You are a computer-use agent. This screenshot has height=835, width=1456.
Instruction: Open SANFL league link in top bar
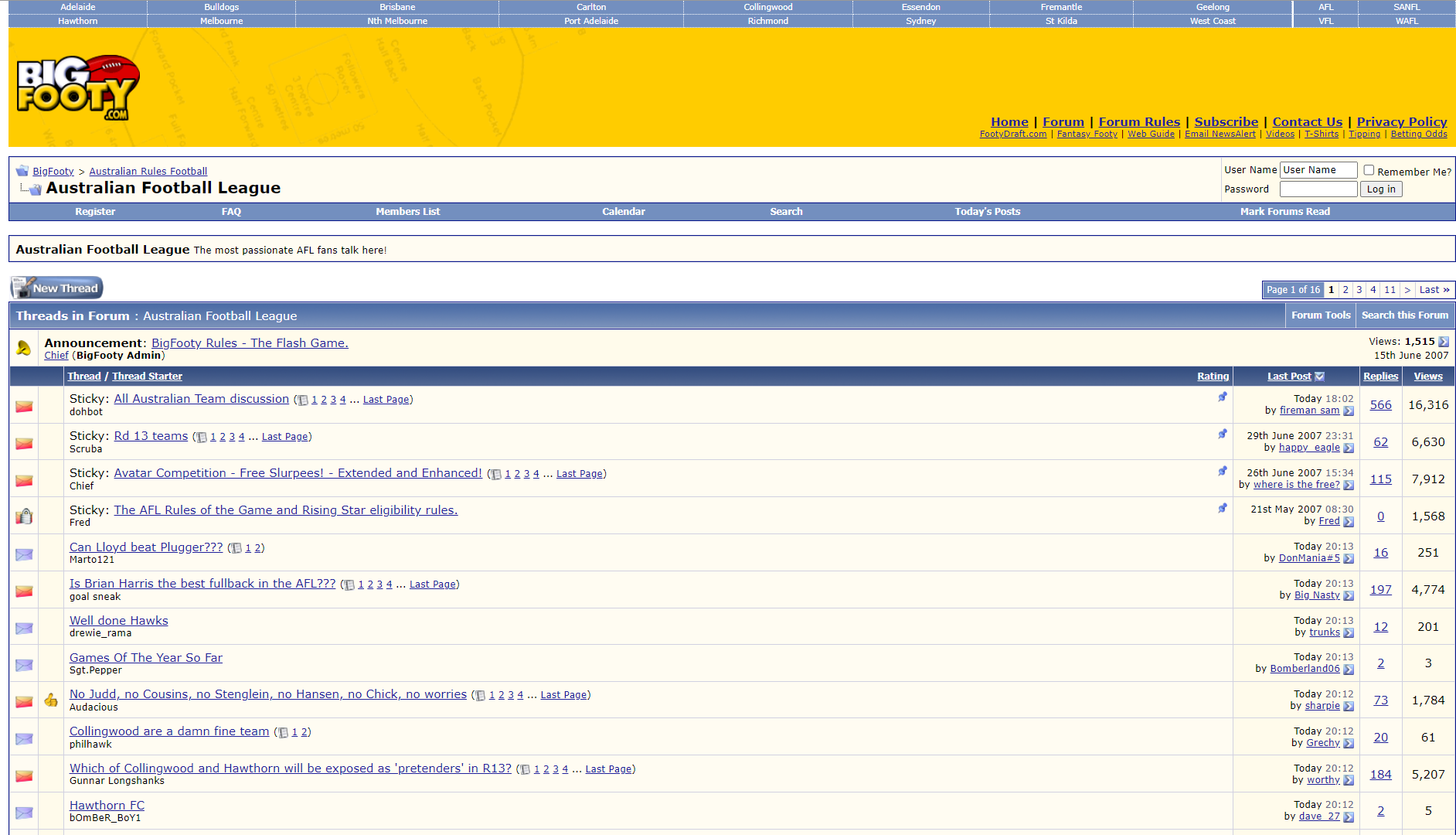click(x=1407, y=7)
